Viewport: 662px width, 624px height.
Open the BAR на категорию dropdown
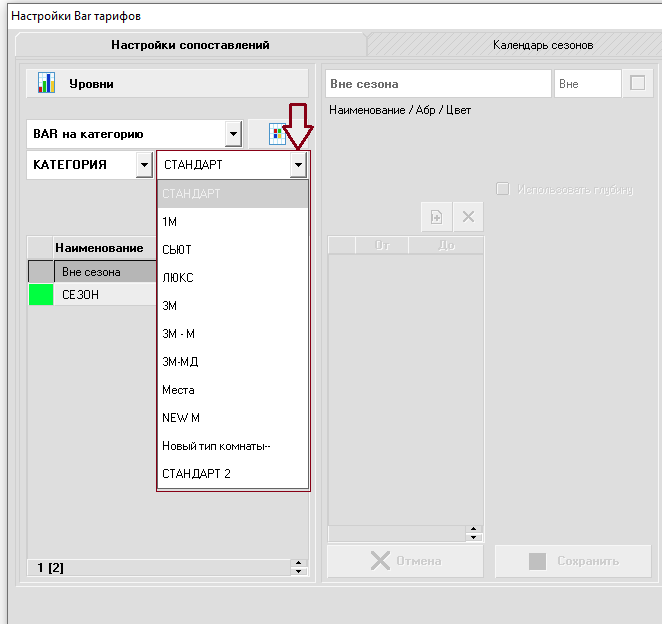(x=233, y=133)
